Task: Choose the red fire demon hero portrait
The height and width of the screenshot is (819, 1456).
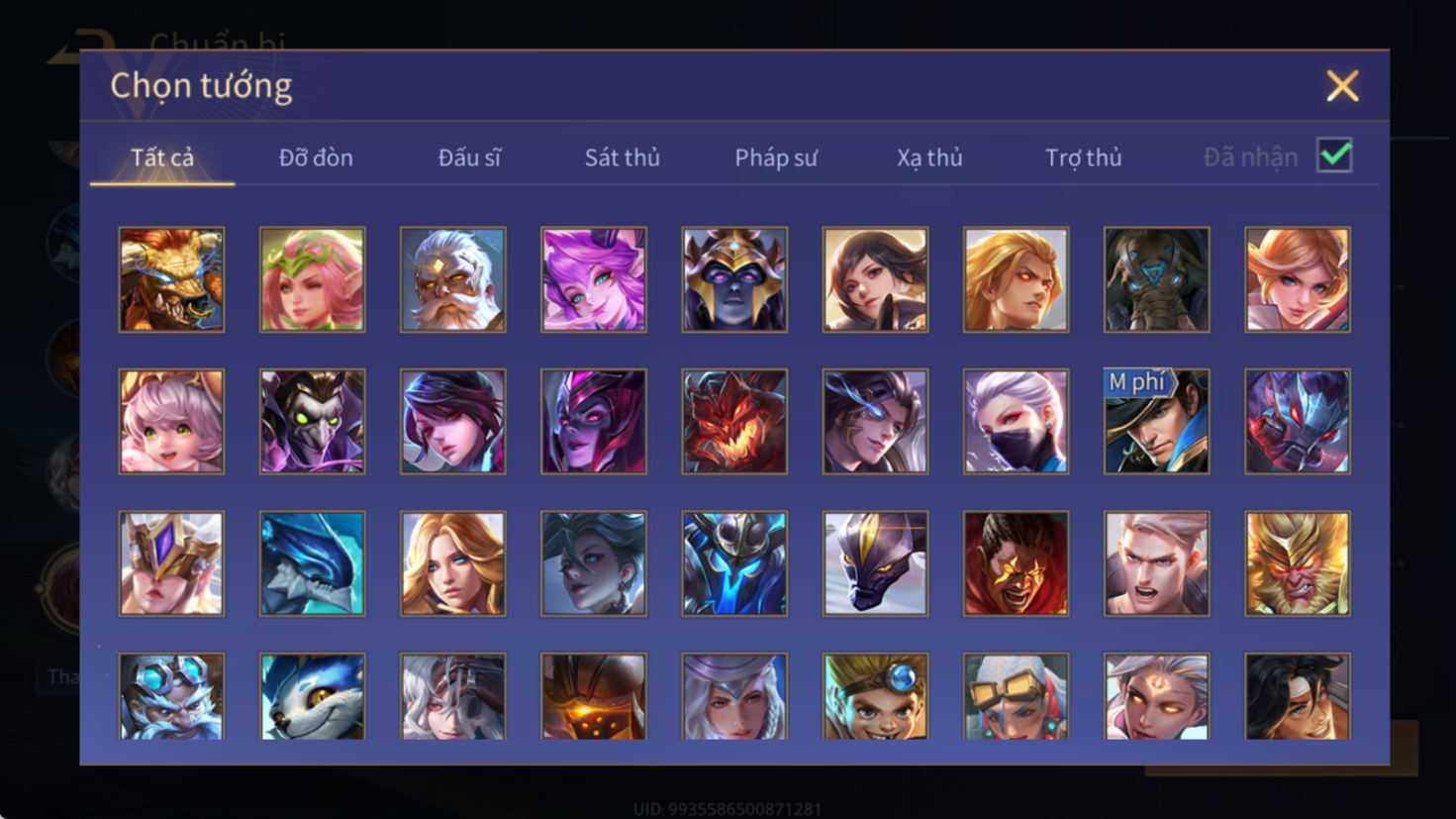Action: coord(734,421)
